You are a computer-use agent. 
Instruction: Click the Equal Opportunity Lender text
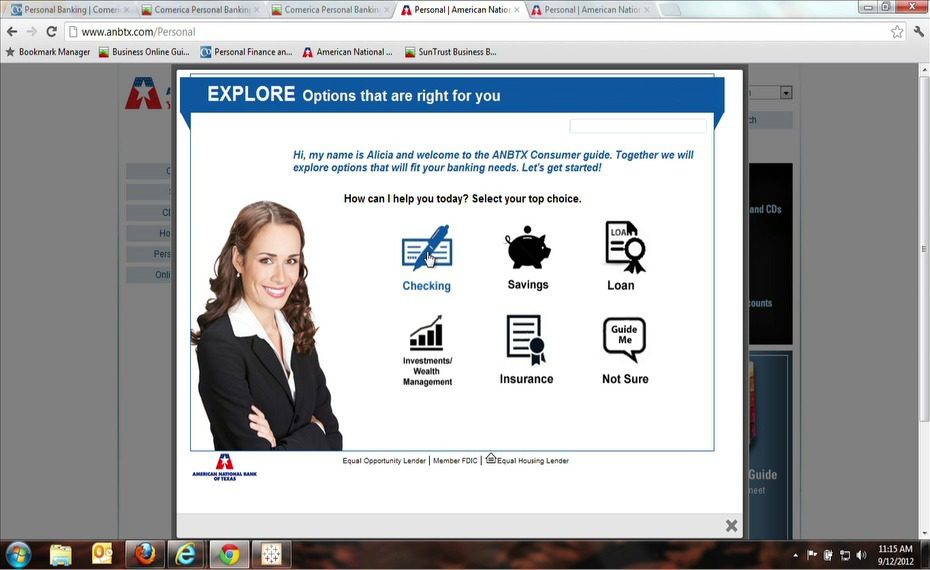tap(384, 461)
